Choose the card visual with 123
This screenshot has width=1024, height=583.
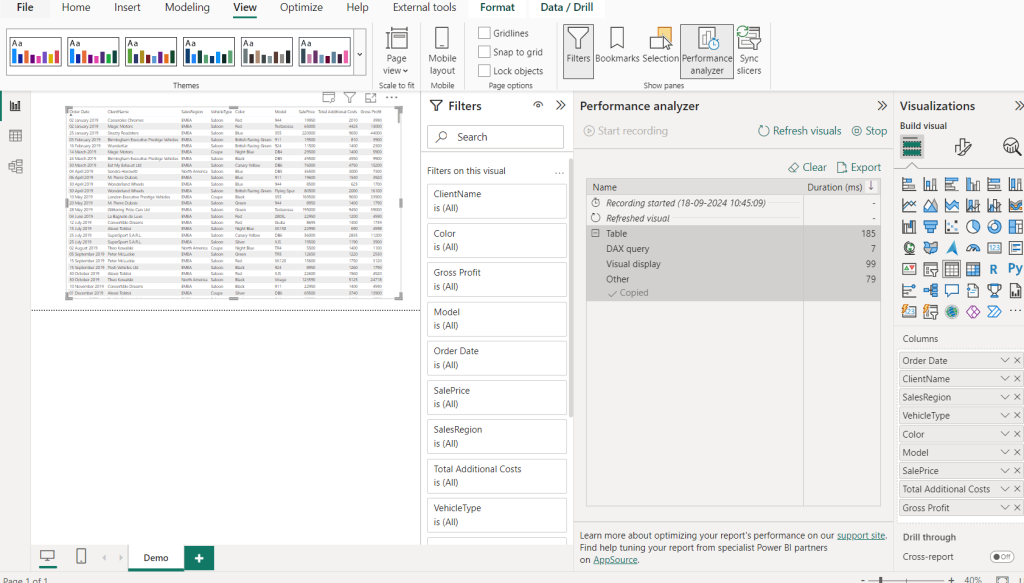994,248
